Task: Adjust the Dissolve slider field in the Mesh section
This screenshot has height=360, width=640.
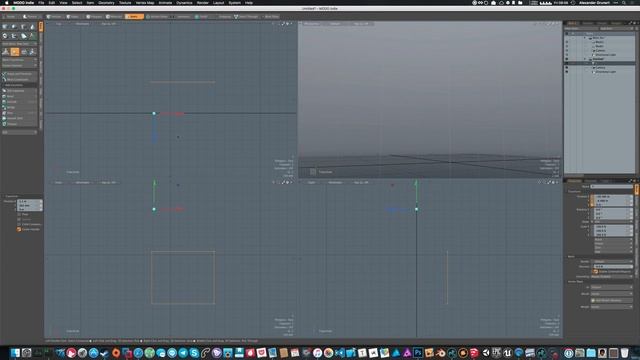Action: [613, 267]
